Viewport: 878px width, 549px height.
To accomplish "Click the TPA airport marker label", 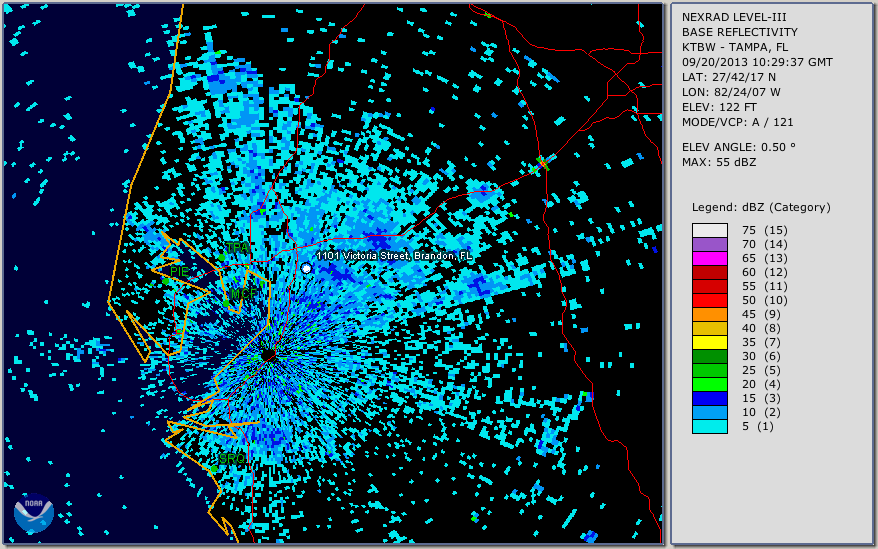I will 236,247.
